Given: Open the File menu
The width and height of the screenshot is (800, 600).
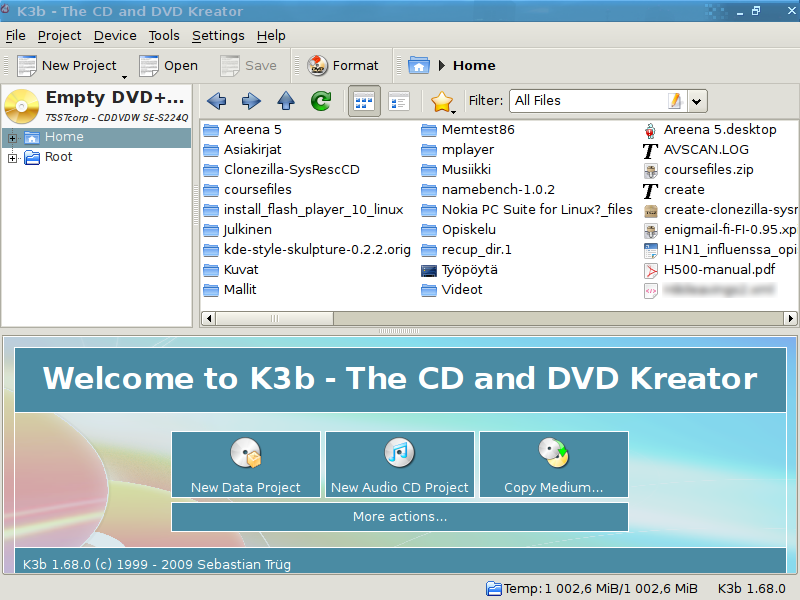Looking at the screenshot, I should click(x=16, y=36).
